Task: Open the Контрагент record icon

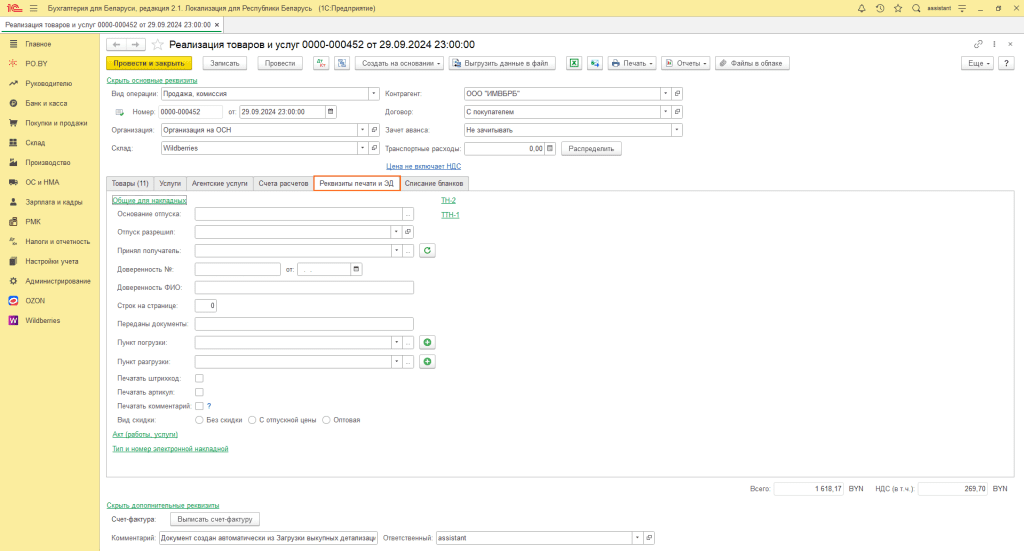Action: 677,93
